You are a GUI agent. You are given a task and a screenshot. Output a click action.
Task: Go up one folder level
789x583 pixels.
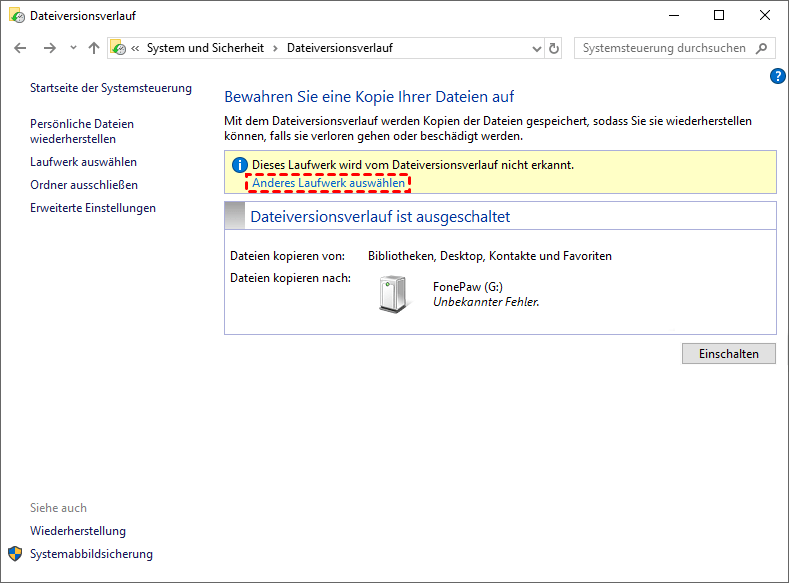click(94, 48)
